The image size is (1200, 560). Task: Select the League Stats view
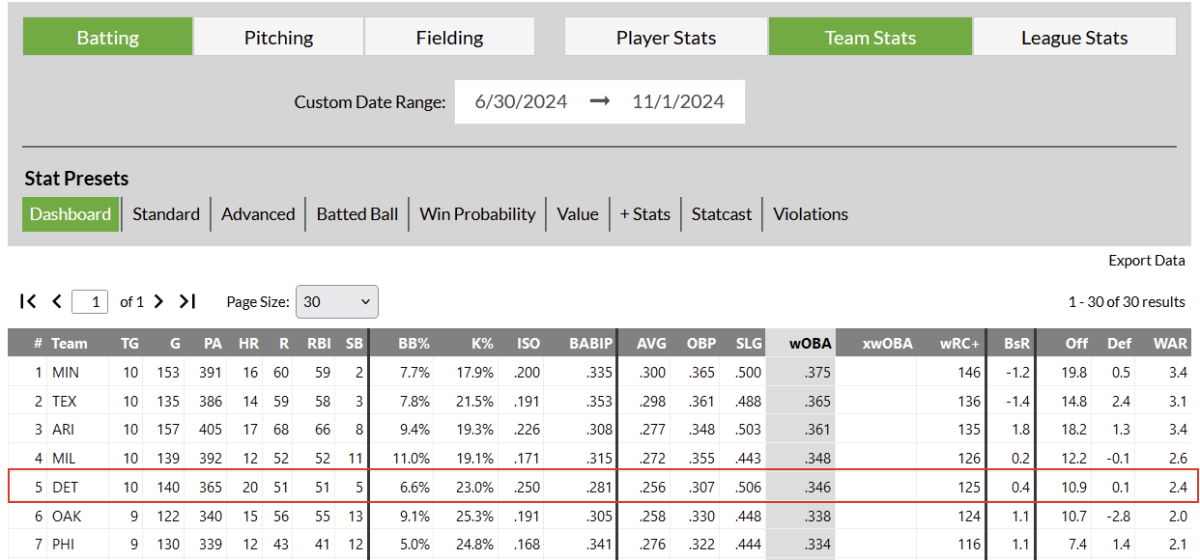pos(1074,38)
